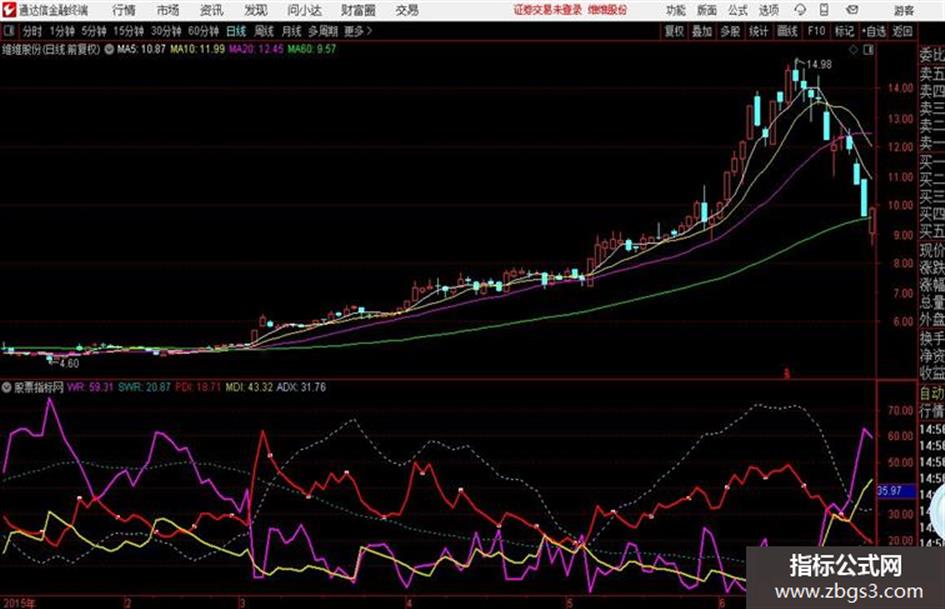This screenshot has width=945, height=609.
Task: Switch to the 月线 monthly tab
Action: tap(292, 31)
